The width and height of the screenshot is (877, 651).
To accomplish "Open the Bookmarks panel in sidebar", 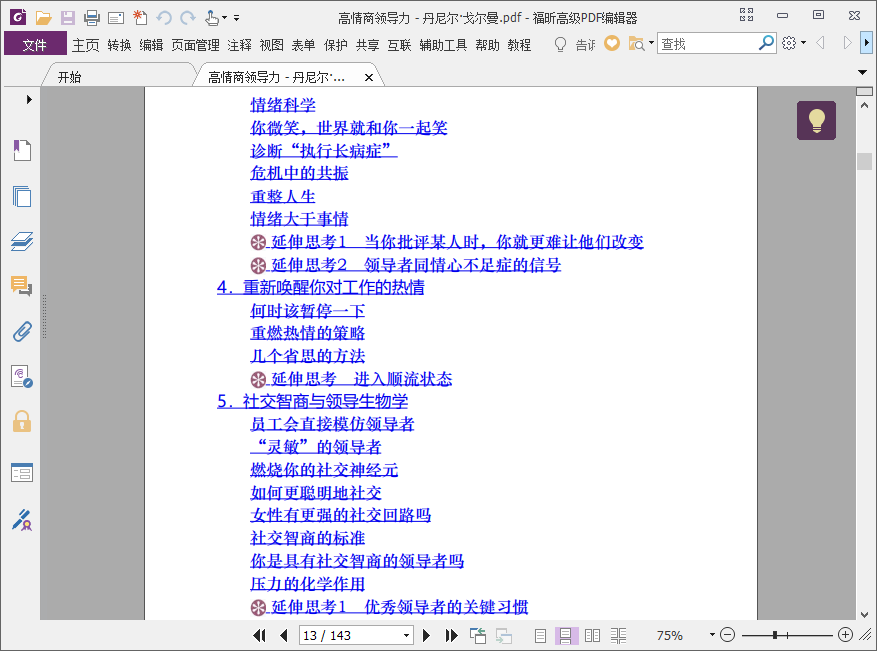I will pyautogui.click(x=22, y=150).
